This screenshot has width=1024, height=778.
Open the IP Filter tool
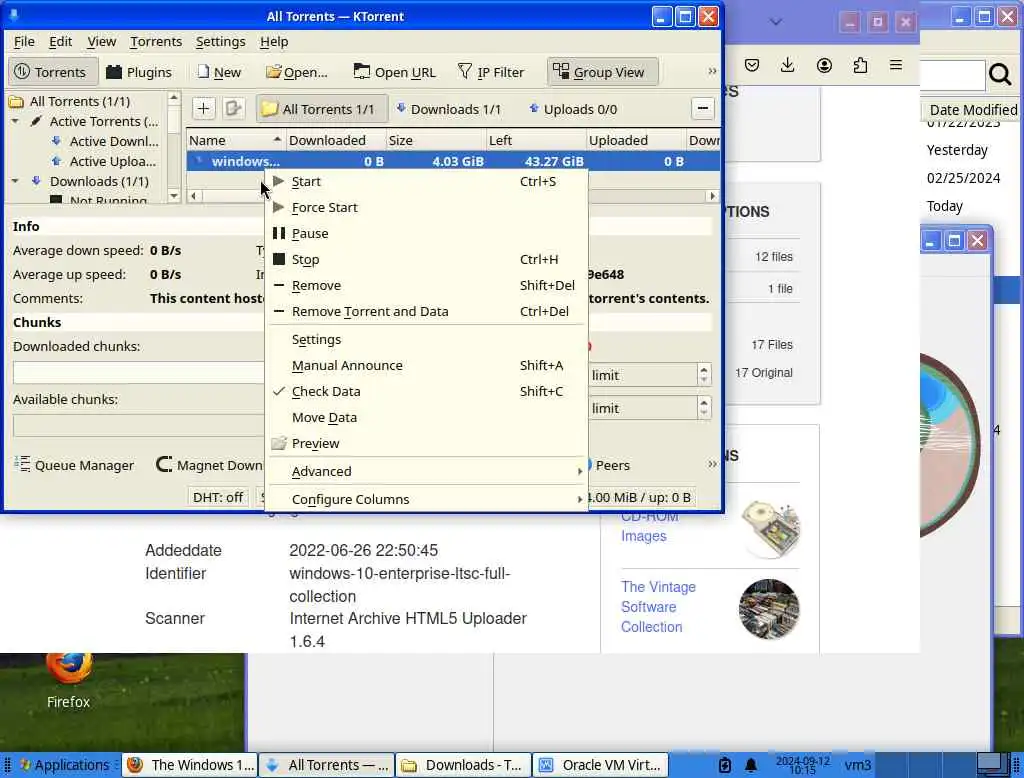(490, 72)
